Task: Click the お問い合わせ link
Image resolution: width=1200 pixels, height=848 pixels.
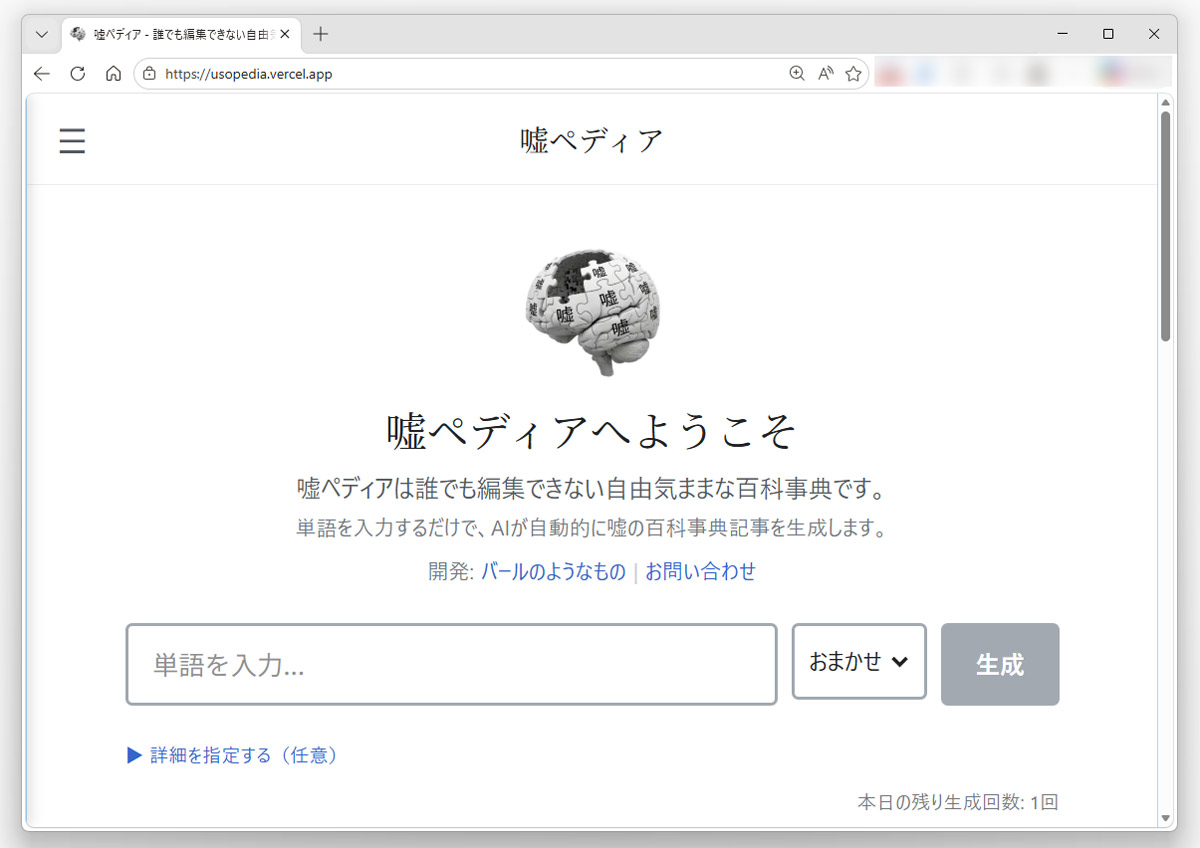Action: (700, 571)
